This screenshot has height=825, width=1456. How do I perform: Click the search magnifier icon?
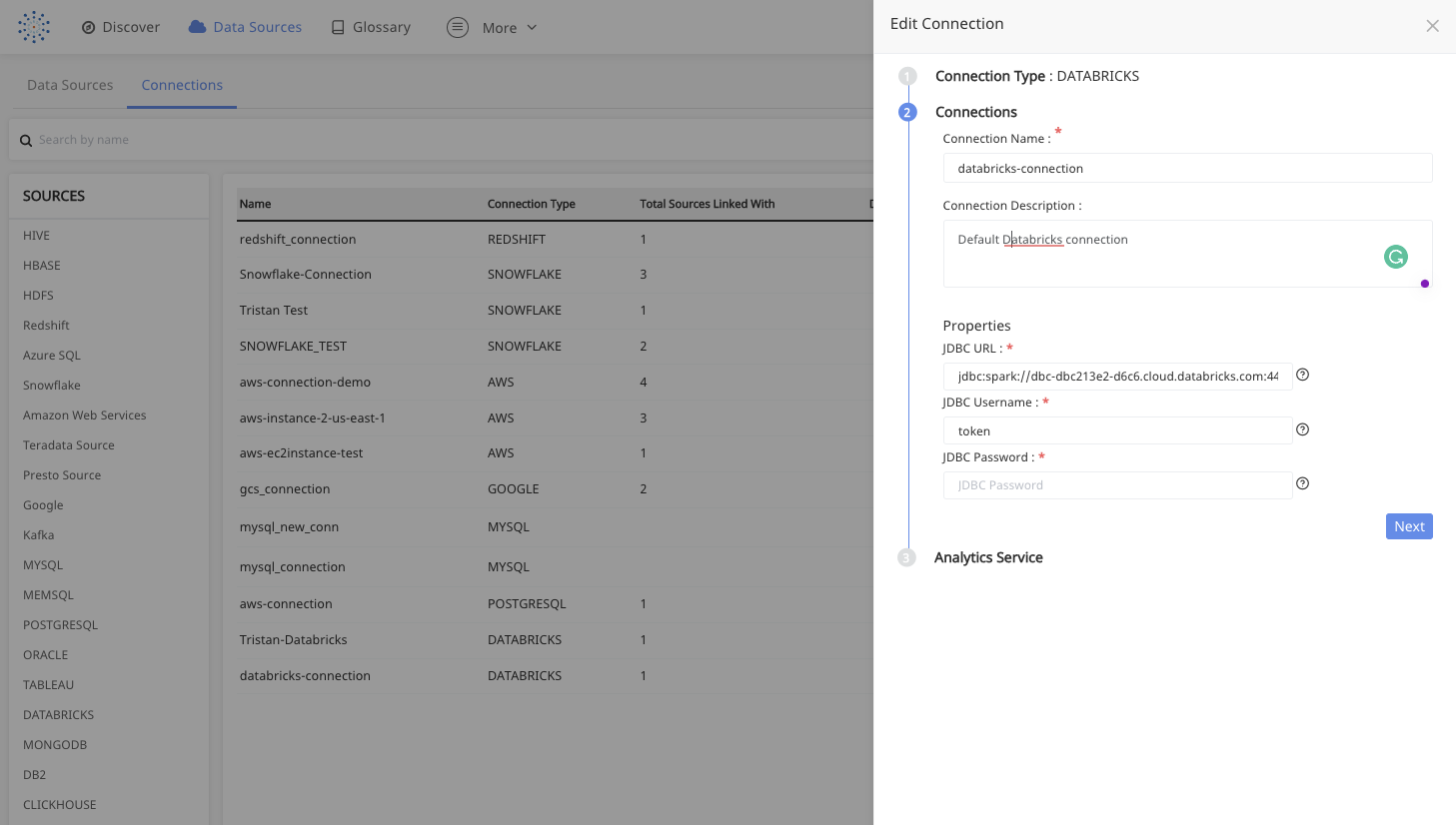pyautogui.click(x=26, y=141)
